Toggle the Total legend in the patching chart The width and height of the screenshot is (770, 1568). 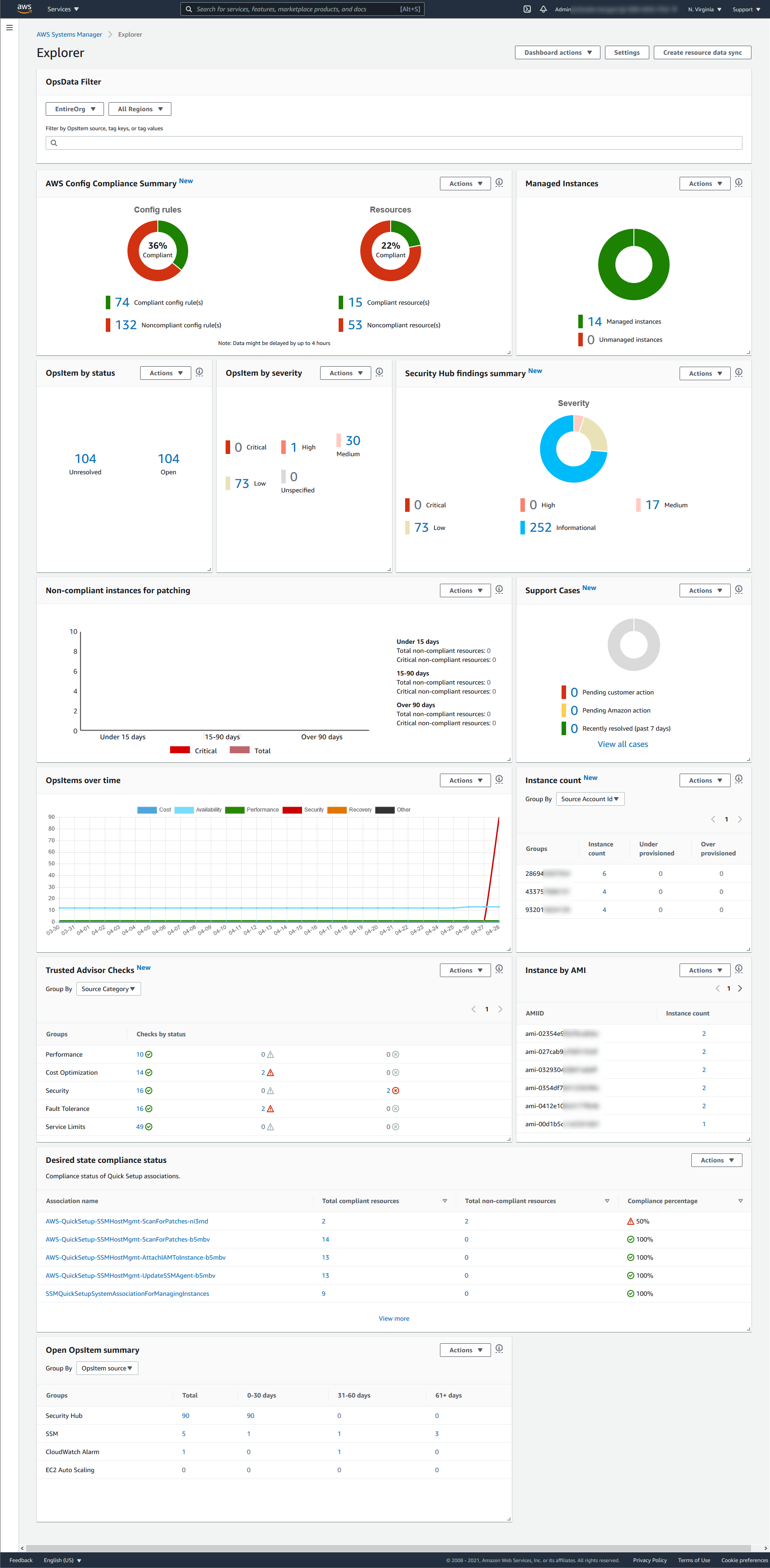pos(250,751)
